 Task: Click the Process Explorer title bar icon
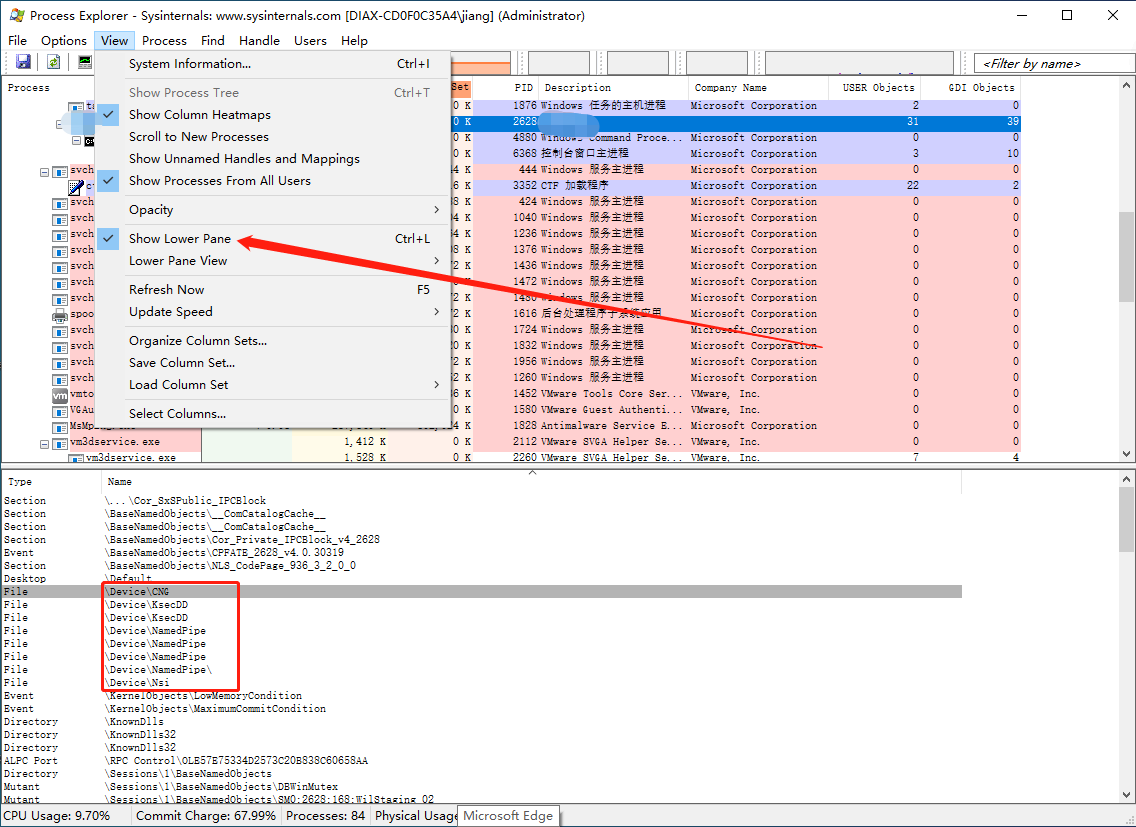tap(15, 15)
